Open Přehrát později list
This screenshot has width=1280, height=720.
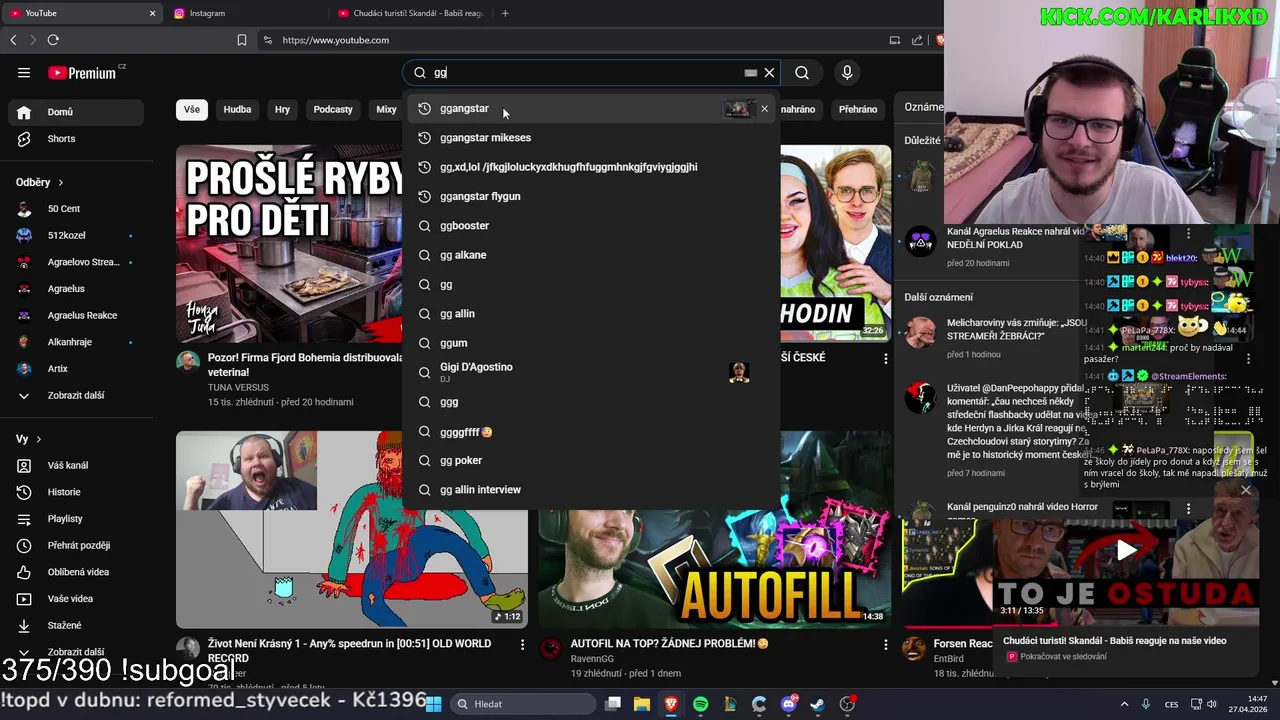(77, 546)
